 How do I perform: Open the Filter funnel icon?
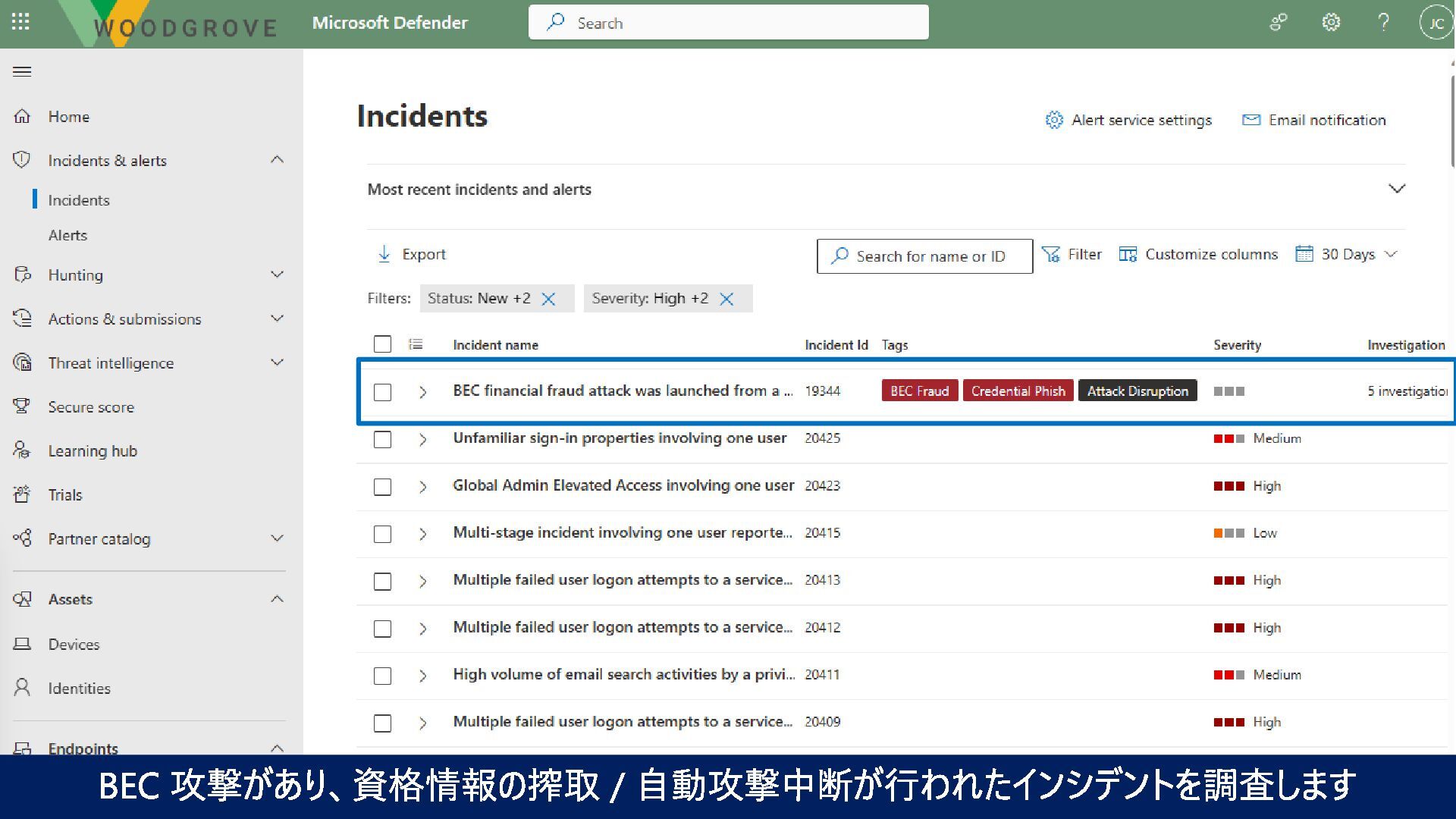click(1050, 255)
